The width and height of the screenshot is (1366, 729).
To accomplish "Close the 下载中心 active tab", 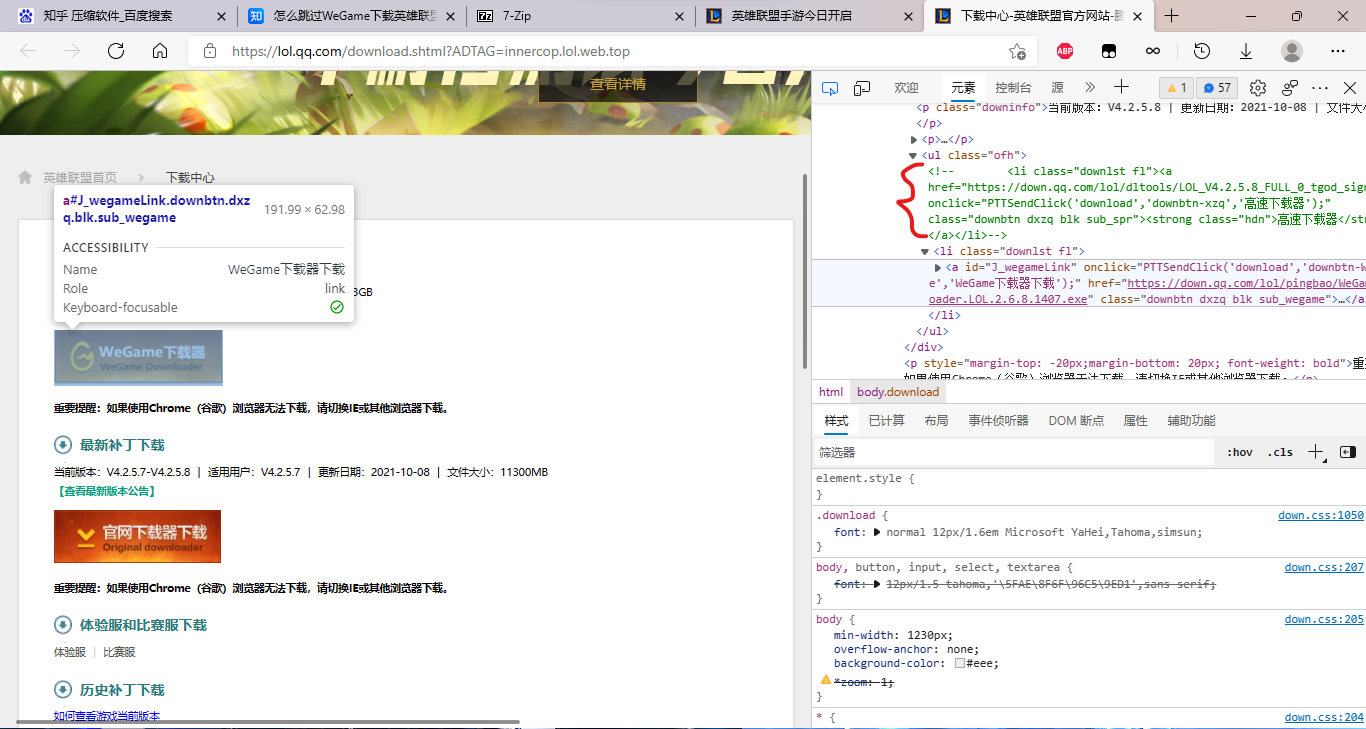I will 1137,16.
